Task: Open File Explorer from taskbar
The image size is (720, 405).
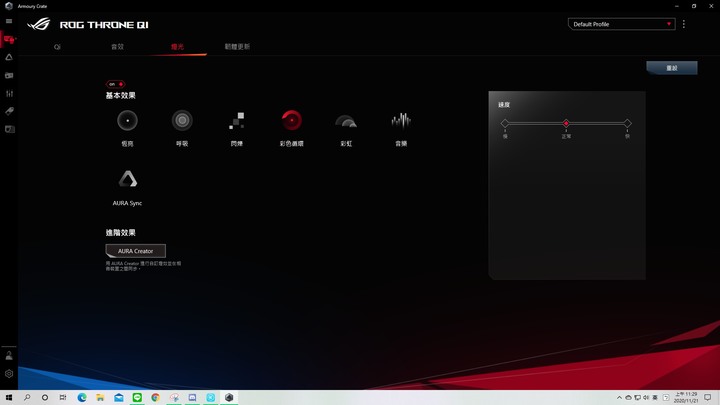Action: coord(100,397)
